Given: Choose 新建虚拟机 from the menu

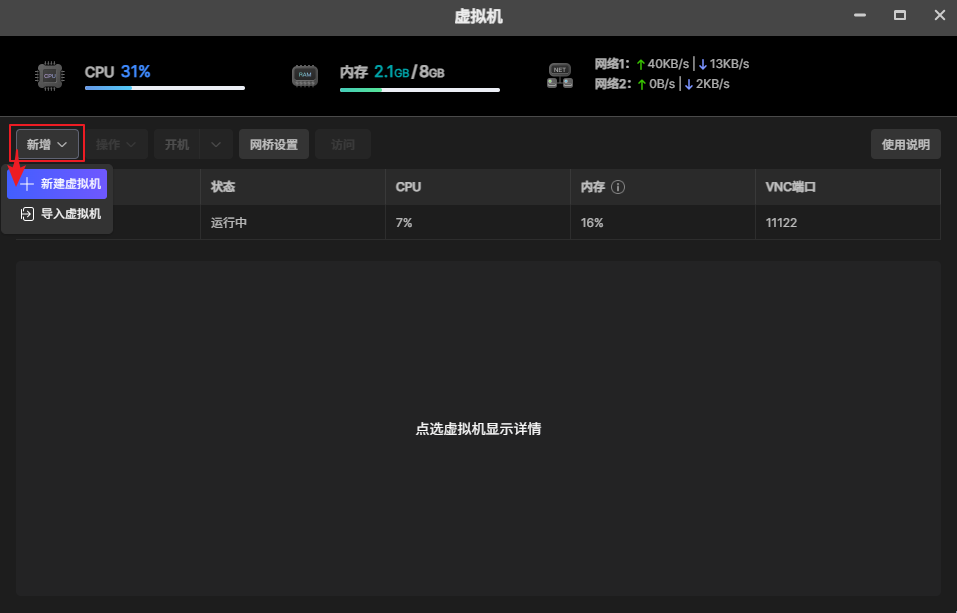Looking at the screenshot, I should pyautogui.click(x=70, y=184).
